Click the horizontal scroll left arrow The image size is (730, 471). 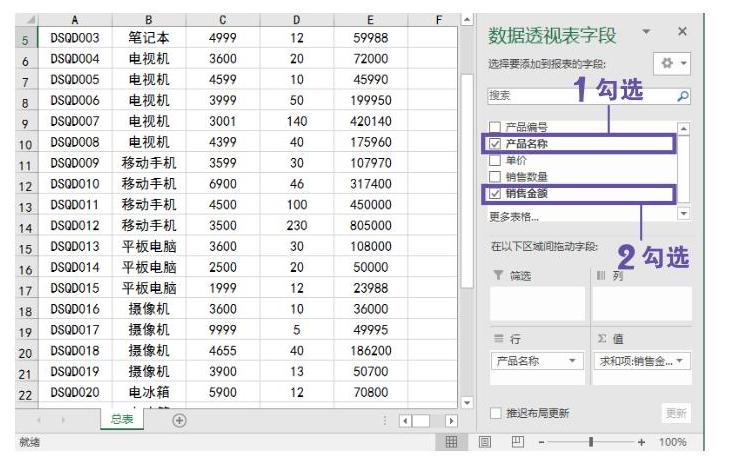(405, 421)
